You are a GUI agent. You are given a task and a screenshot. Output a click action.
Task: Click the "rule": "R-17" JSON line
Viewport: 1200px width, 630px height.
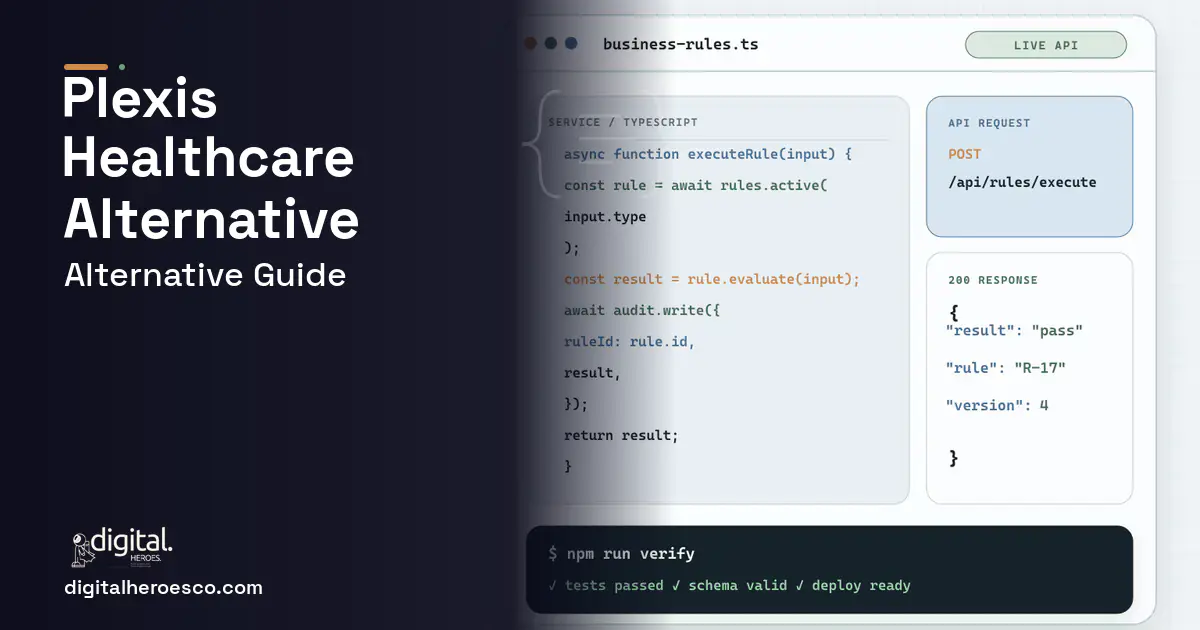1006,368
